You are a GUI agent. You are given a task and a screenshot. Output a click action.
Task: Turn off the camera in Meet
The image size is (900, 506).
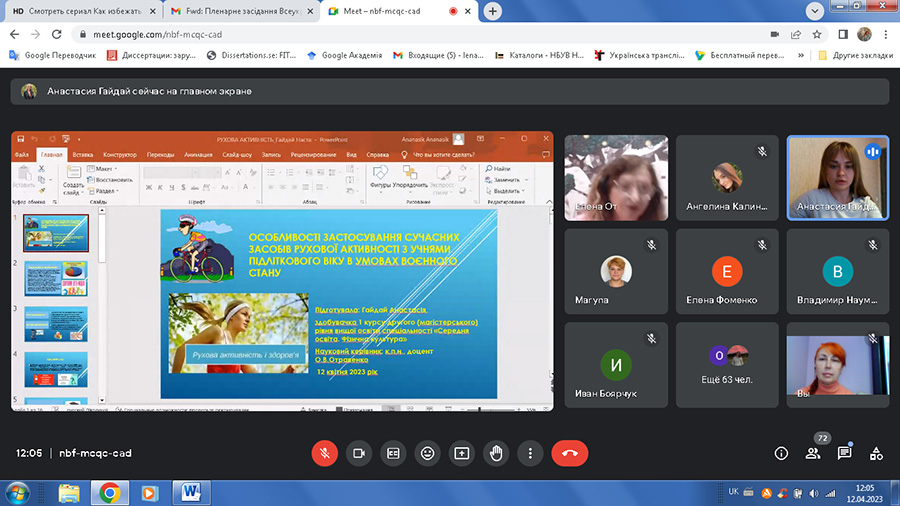coord(358,453)
